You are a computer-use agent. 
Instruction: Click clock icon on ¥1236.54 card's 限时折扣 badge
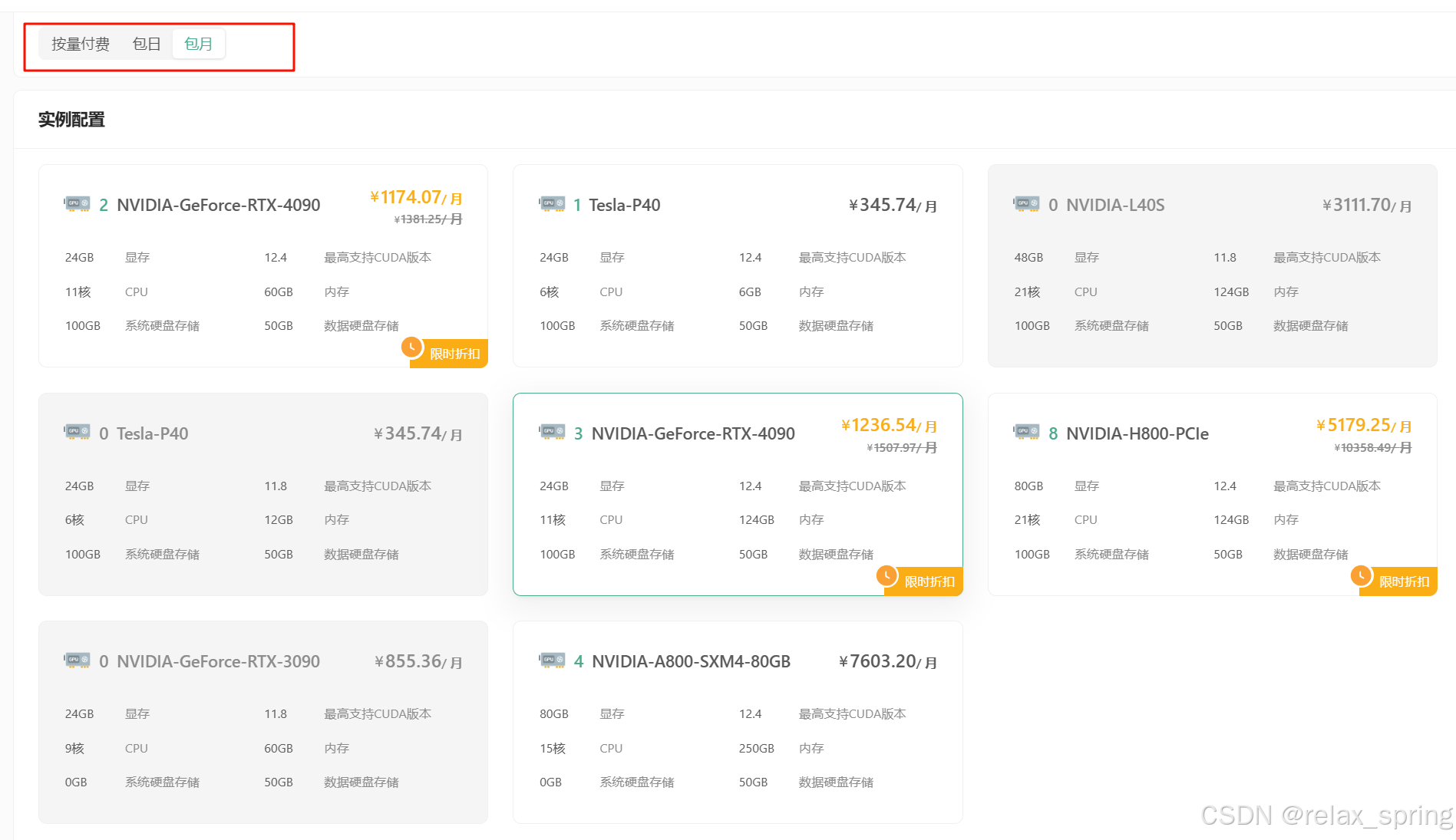pyautogui.click(x=887, y=575)
